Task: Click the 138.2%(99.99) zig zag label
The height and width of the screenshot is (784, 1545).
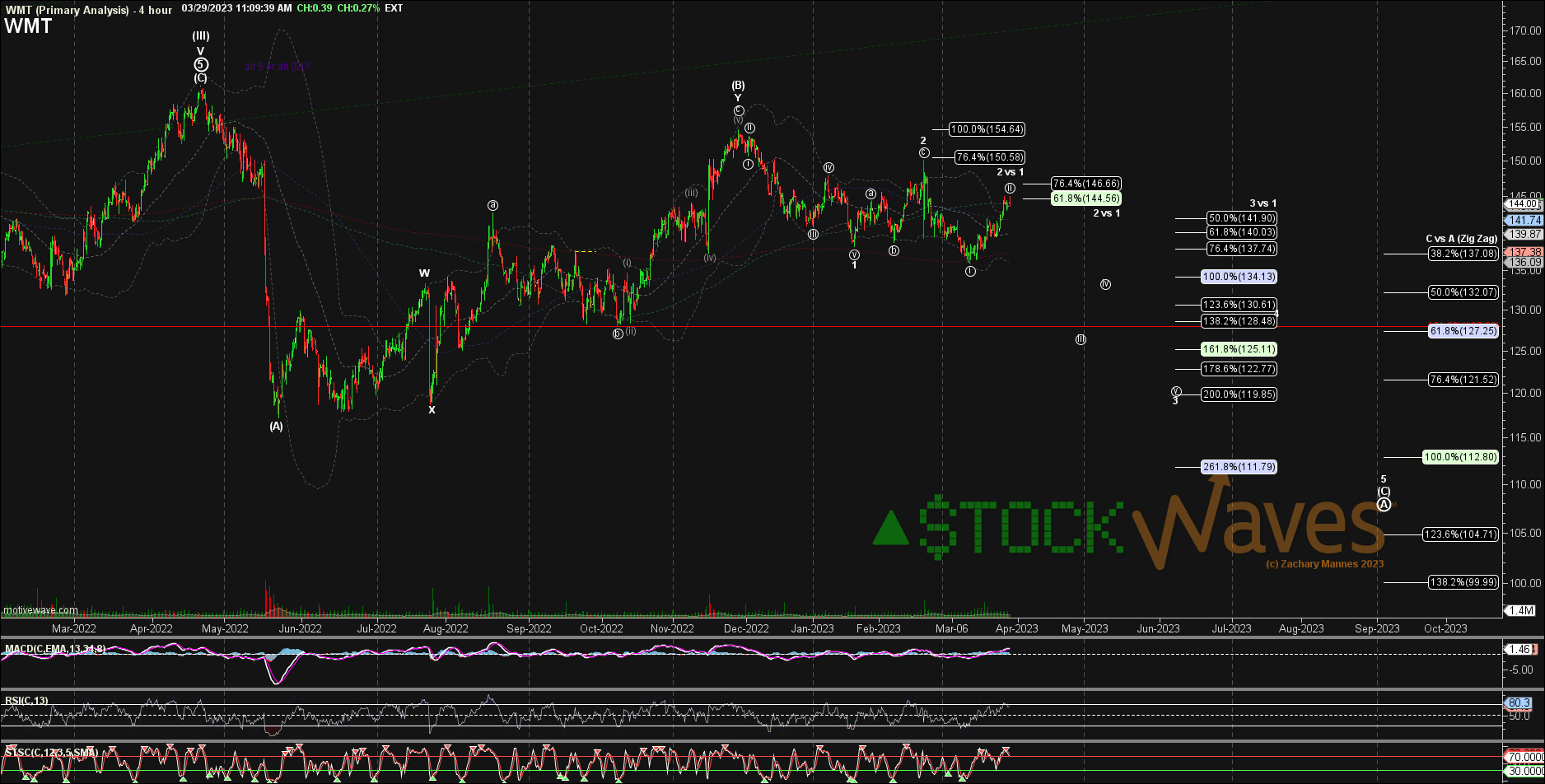Action: 1463,582
